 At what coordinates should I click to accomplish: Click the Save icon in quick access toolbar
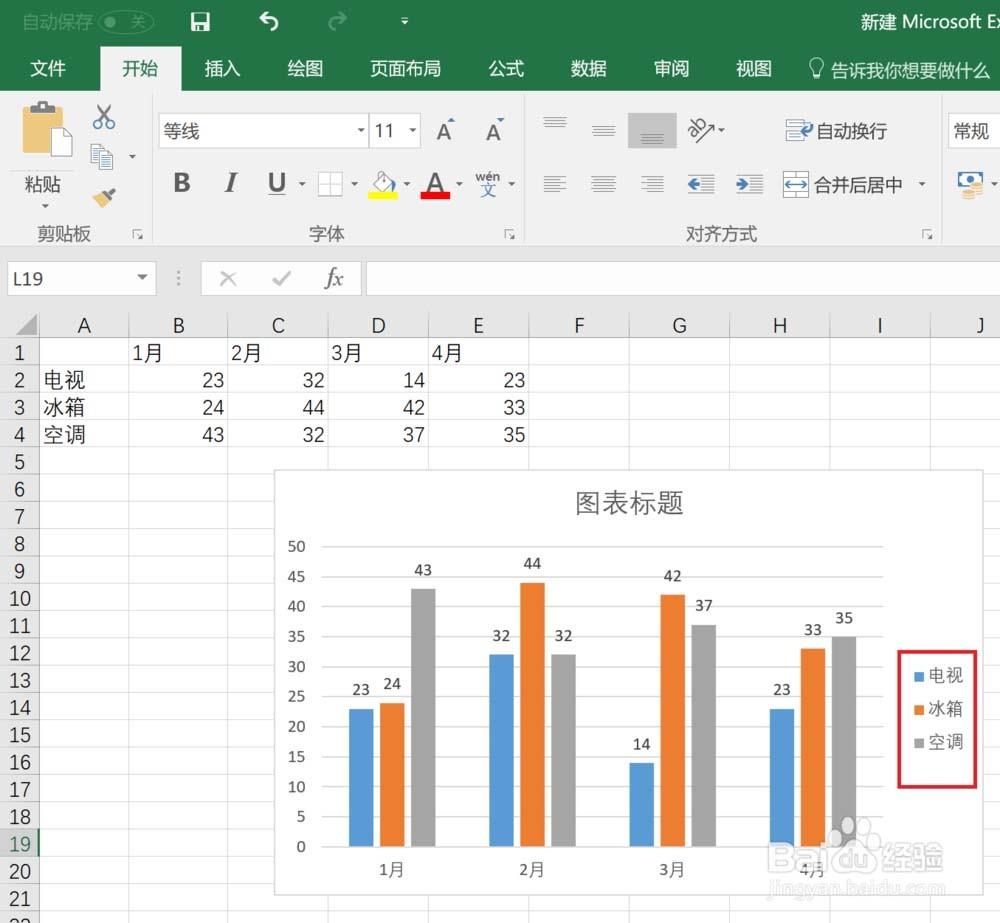(199, 21)
